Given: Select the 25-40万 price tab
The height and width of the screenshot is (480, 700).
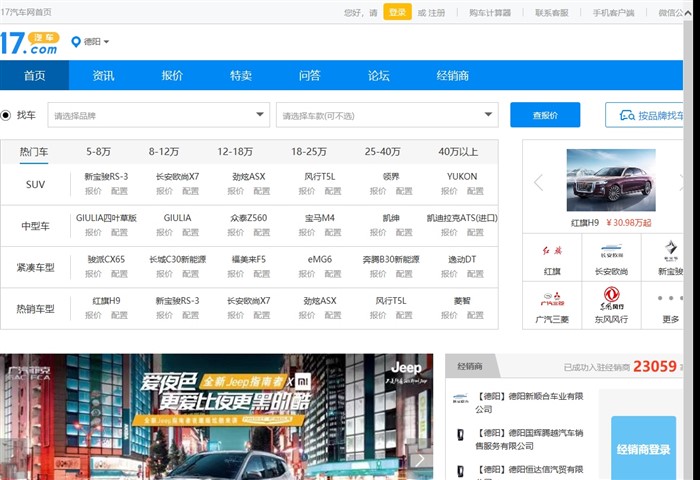Looking at the screenshot, I should click(382, 152).
